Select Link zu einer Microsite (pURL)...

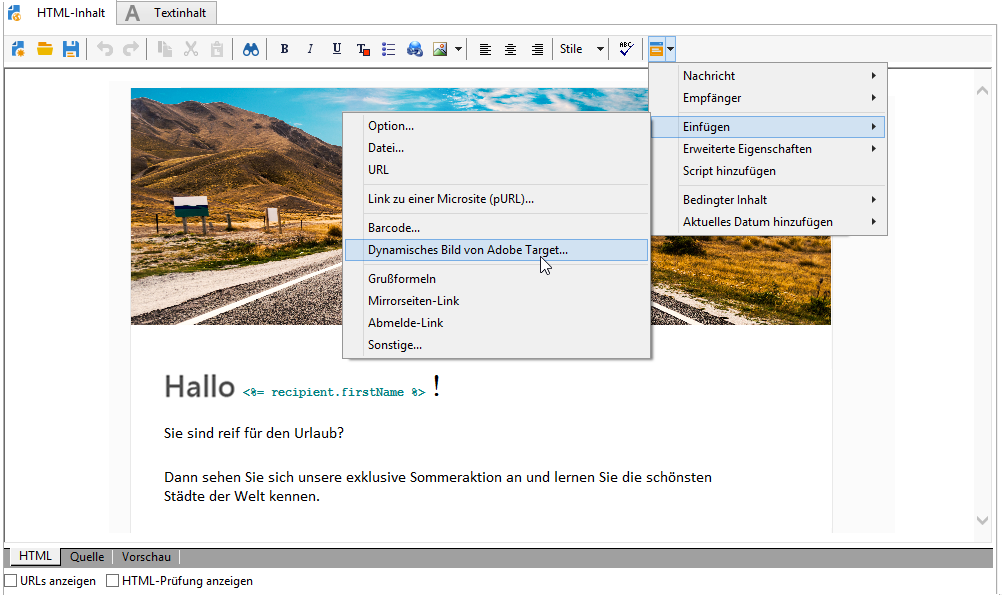click(x=496, y=199)
